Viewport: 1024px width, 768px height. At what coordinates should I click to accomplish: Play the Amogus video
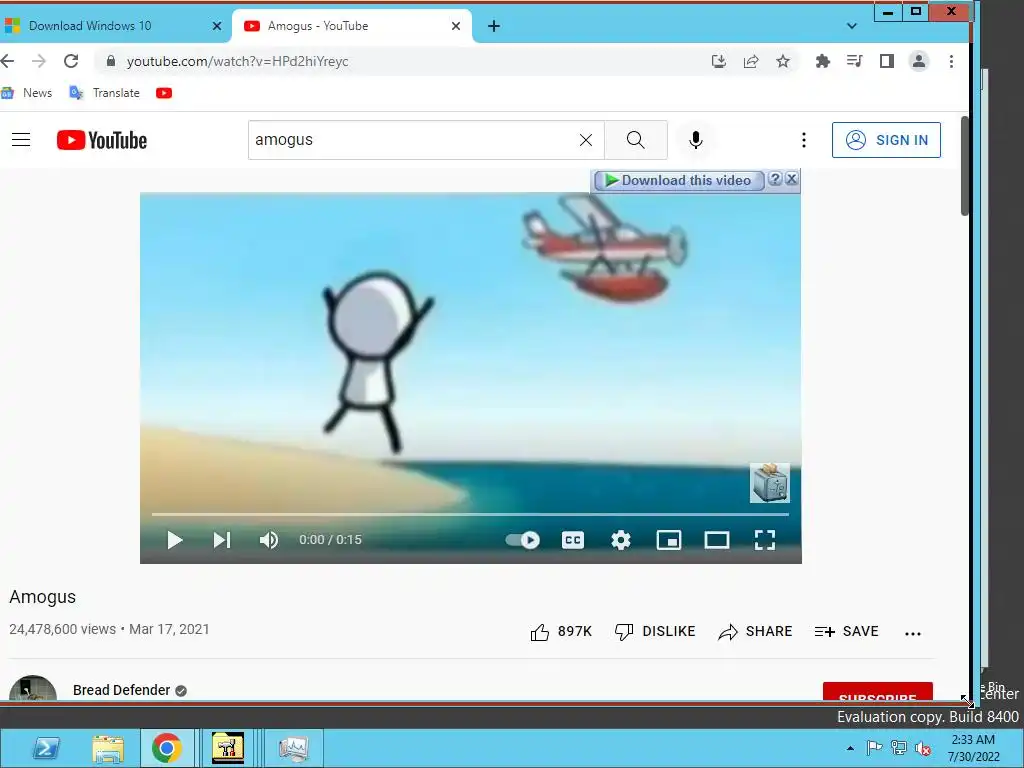174,540
